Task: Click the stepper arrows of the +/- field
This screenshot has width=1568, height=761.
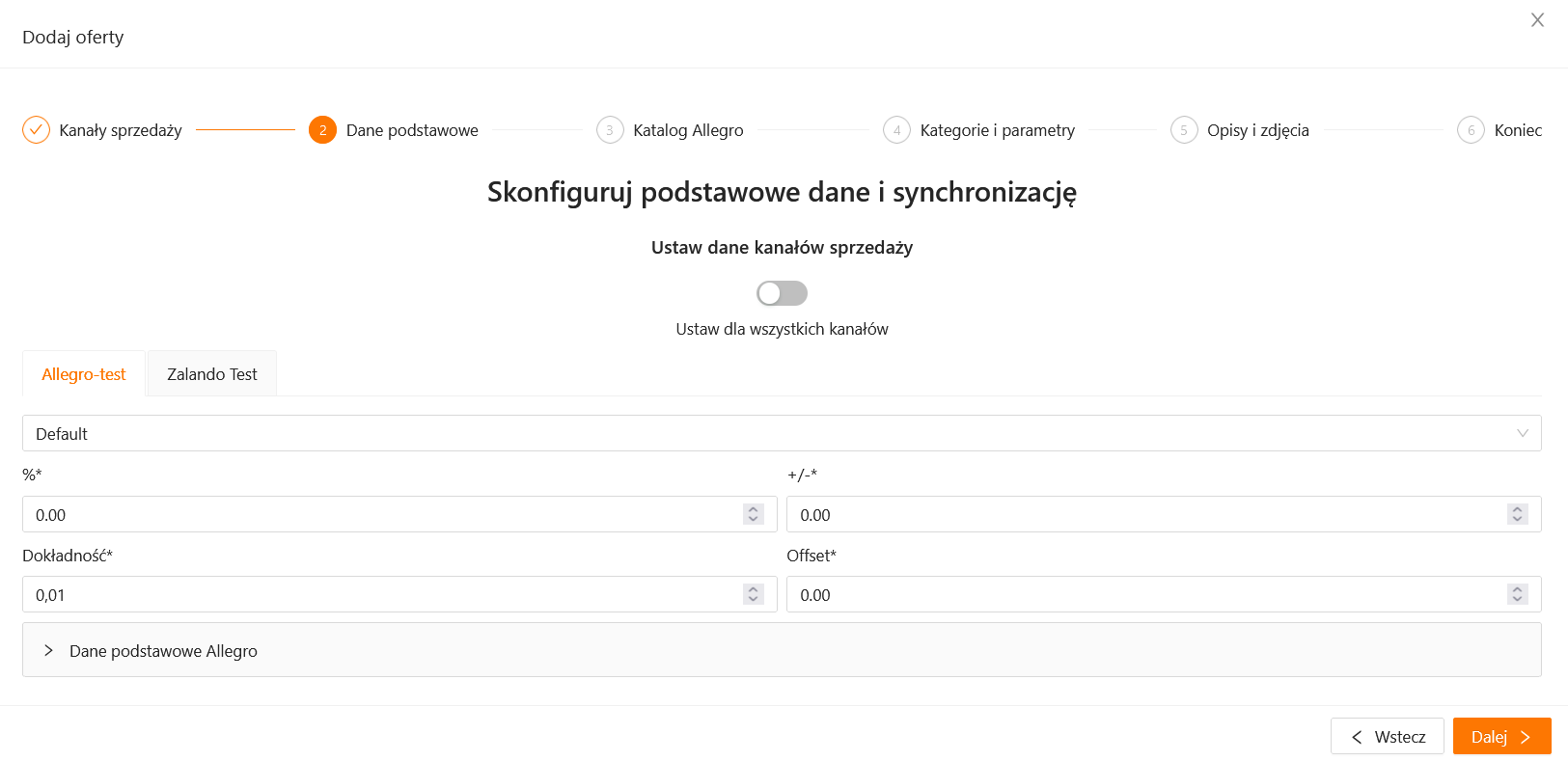Action: (x=1518, y=515)
